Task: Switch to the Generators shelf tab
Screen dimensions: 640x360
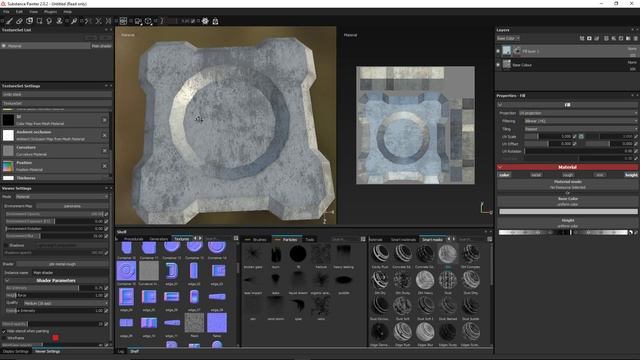Action: coord(158,239)
